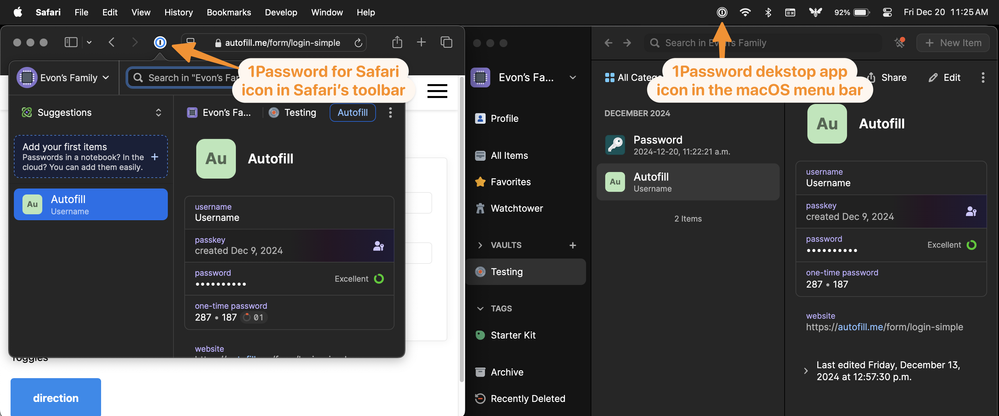Copy one-time password 287 187 in extension
The image size is (999, 416).
[289, 312]
